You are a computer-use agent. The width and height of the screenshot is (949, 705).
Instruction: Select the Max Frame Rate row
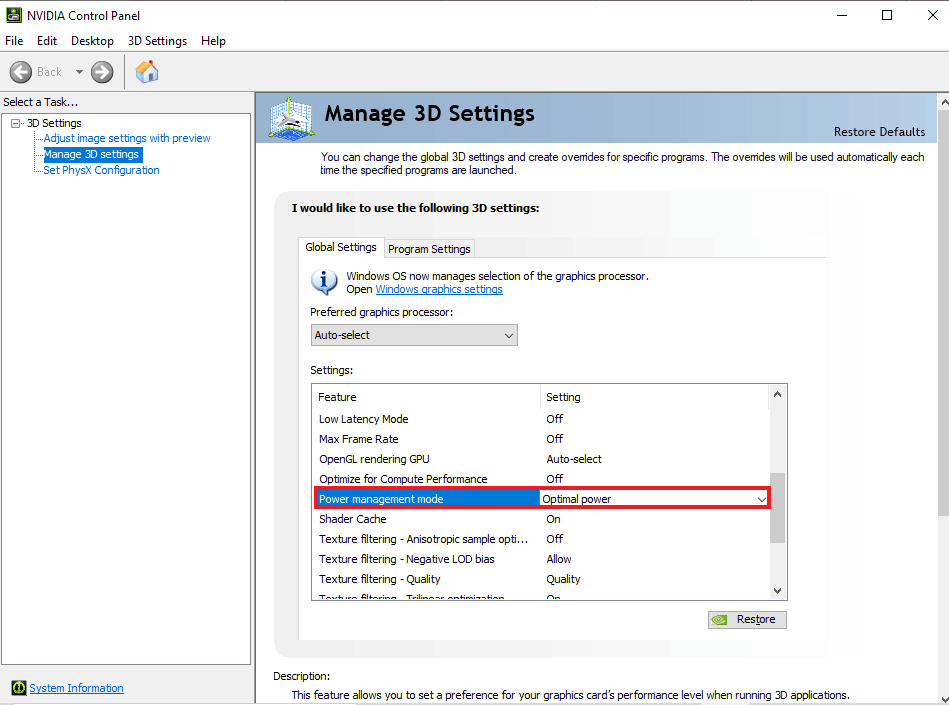(x=542, y=439)
